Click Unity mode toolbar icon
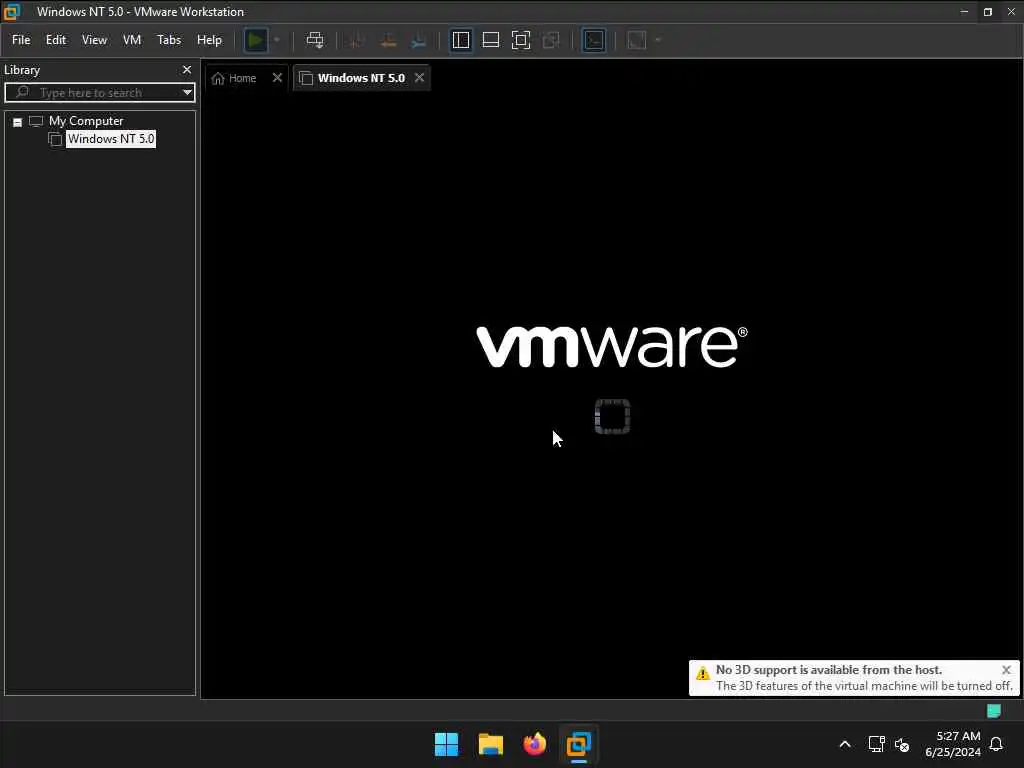The image size is (1024, 768). click(x=551, y=40)
